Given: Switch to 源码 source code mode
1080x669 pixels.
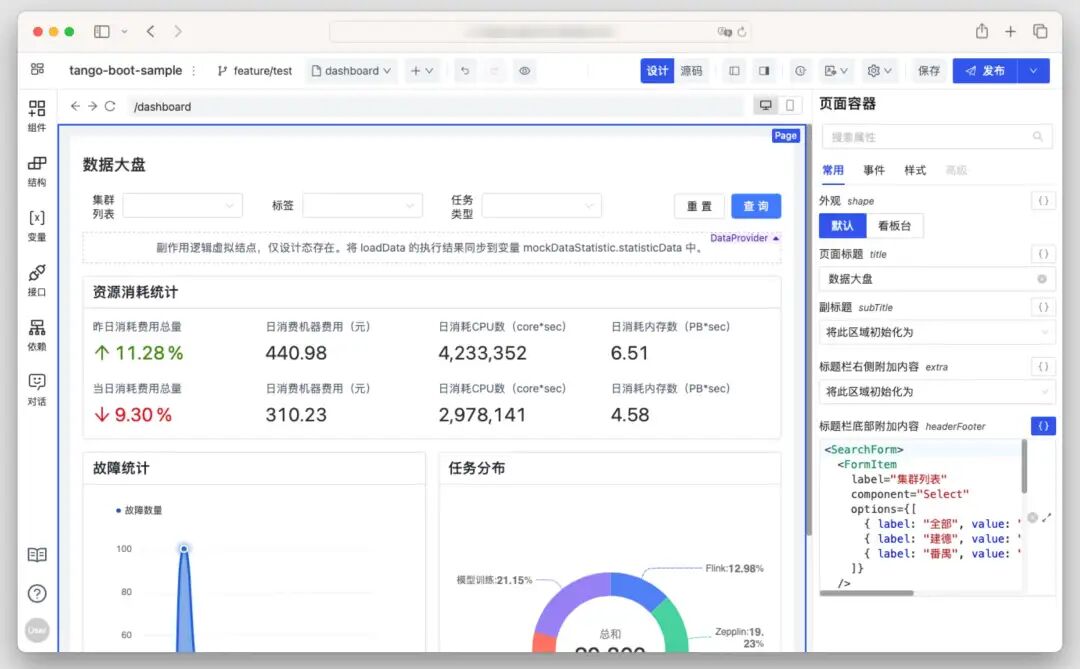Looking at the screenshot, I should [x=691, y=71].
